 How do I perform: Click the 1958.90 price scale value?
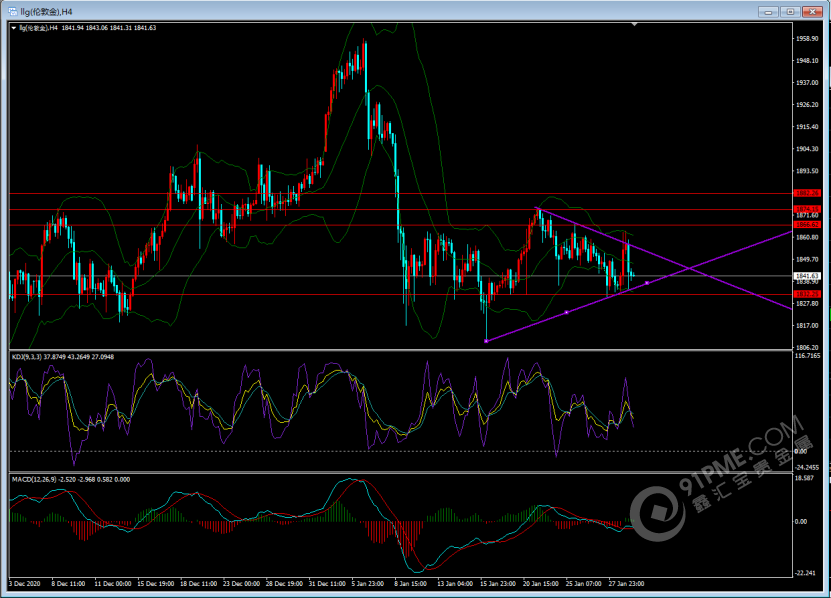pos(807,39)
